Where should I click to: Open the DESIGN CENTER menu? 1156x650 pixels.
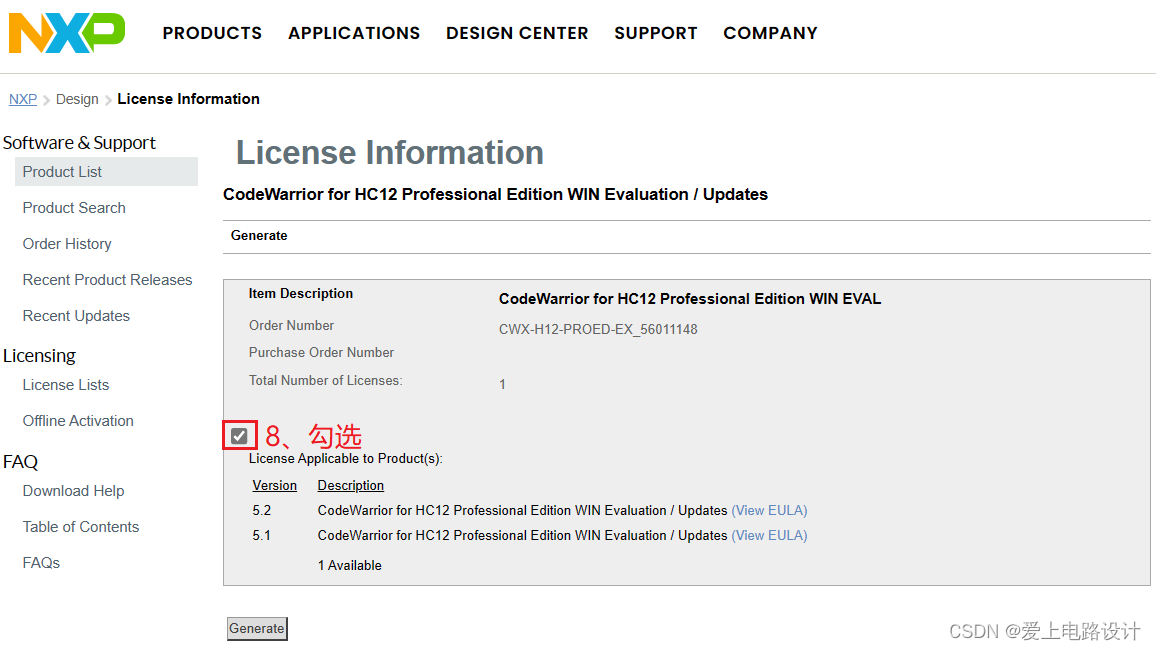coord(517,33)
